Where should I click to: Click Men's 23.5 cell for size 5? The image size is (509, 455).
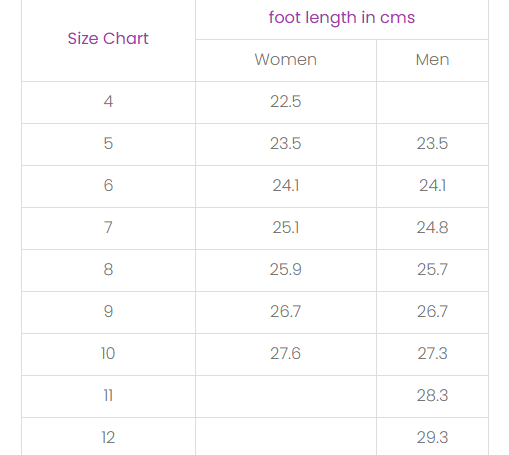pyautogui.click(x=432, y=143)
